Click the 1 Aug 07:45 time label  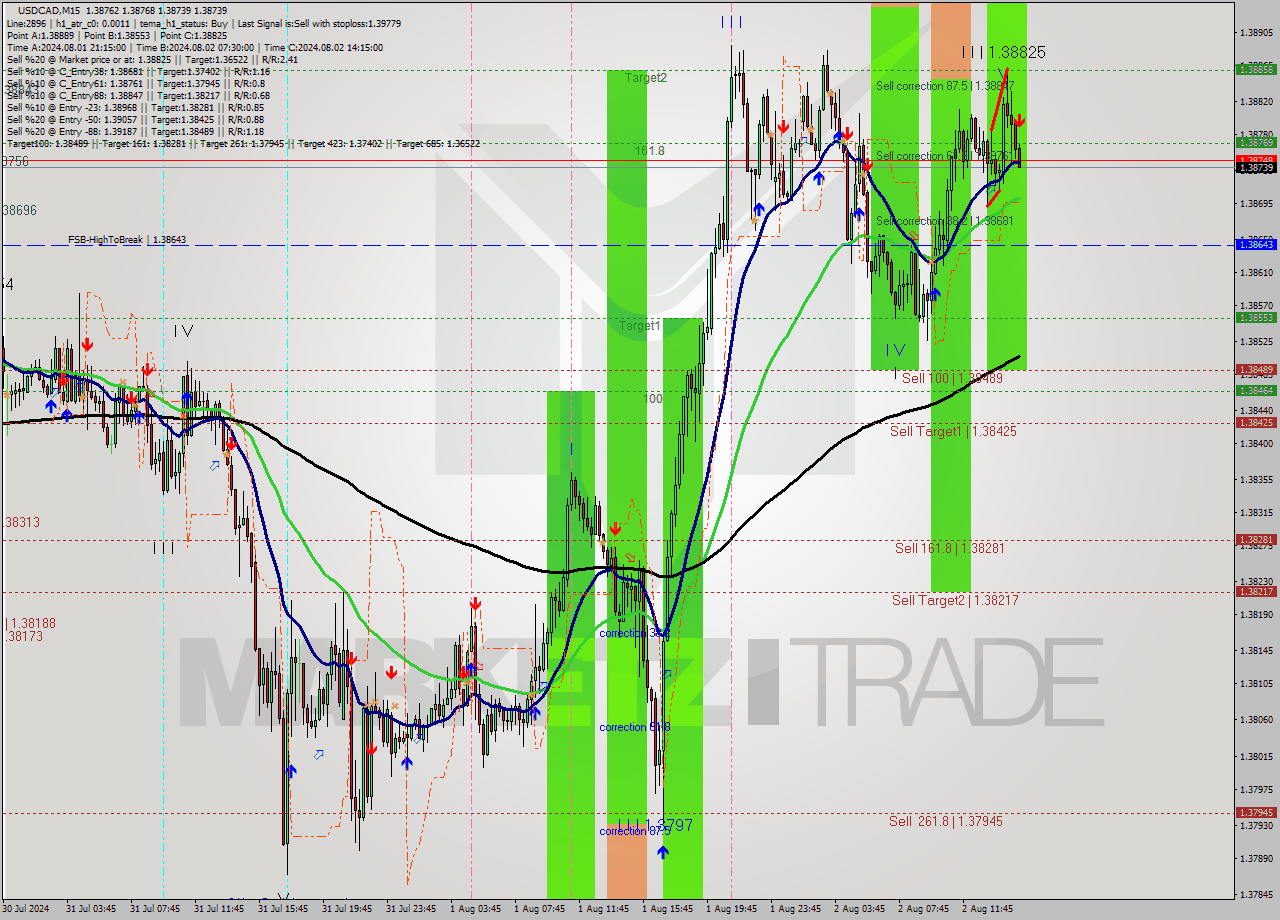(x=539, y=909)
